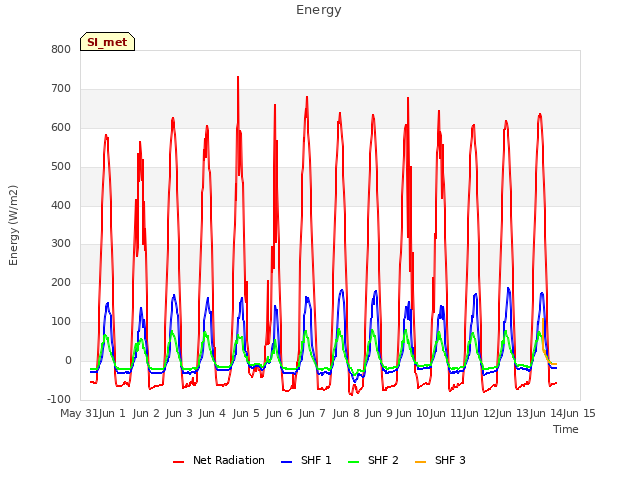Select the SHF 3 legend entry

[440, 460]
